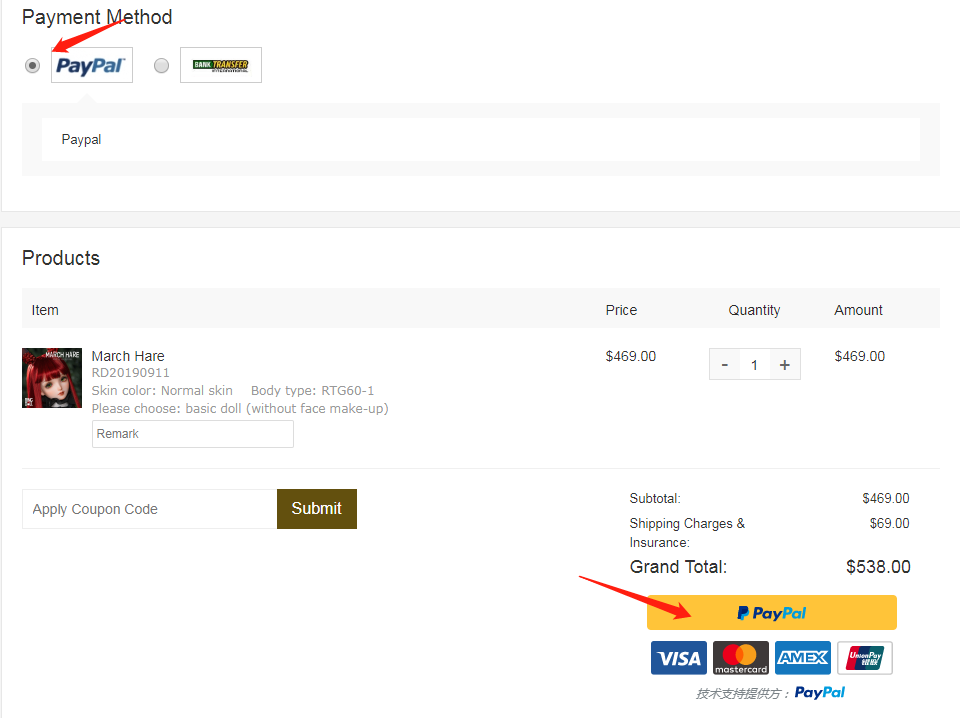Select the Bank Transfer radio button
The height and width of the screenshot is (718, 960).
162,65
